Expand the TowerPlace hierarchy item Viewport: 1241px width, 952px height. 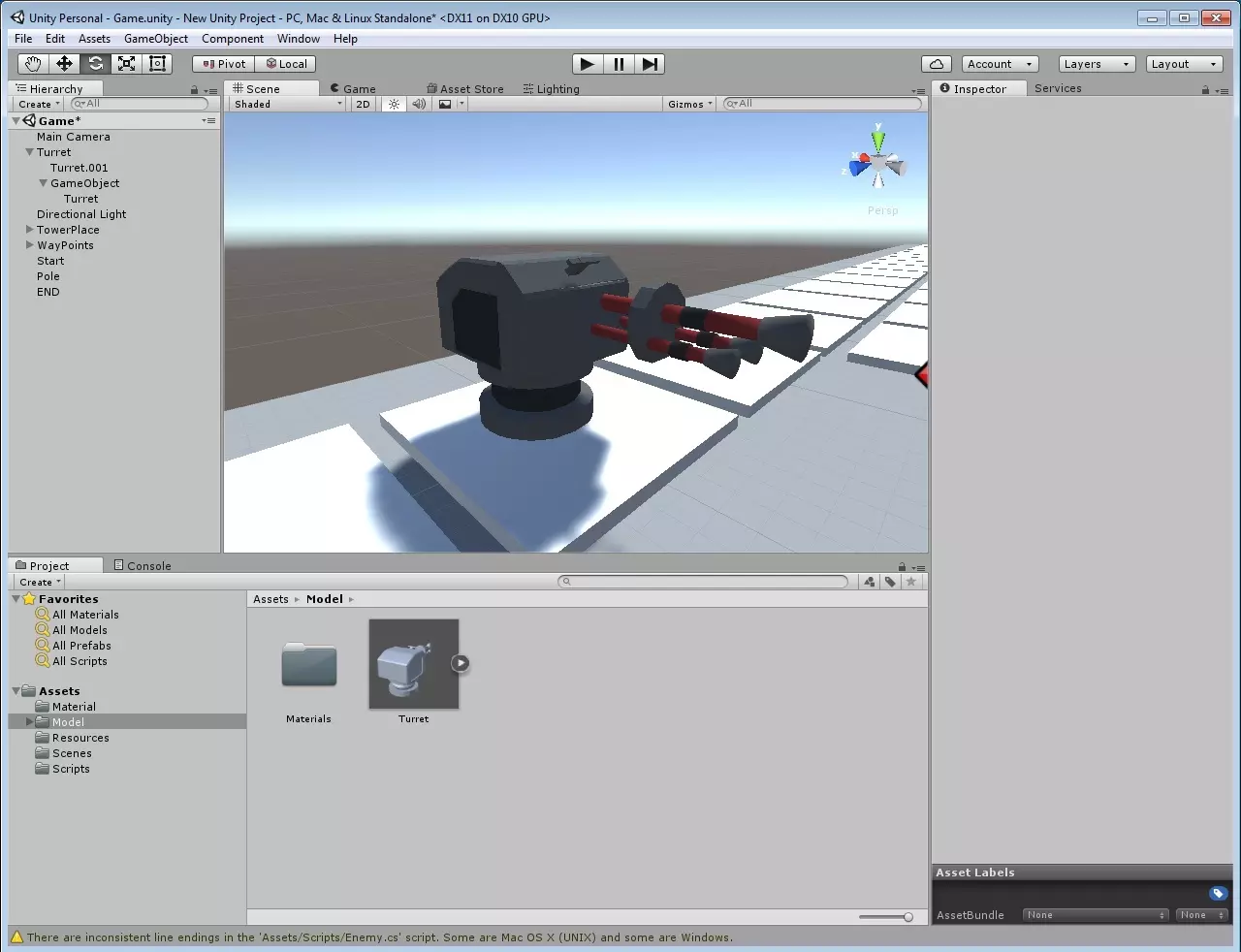point(30,230)
